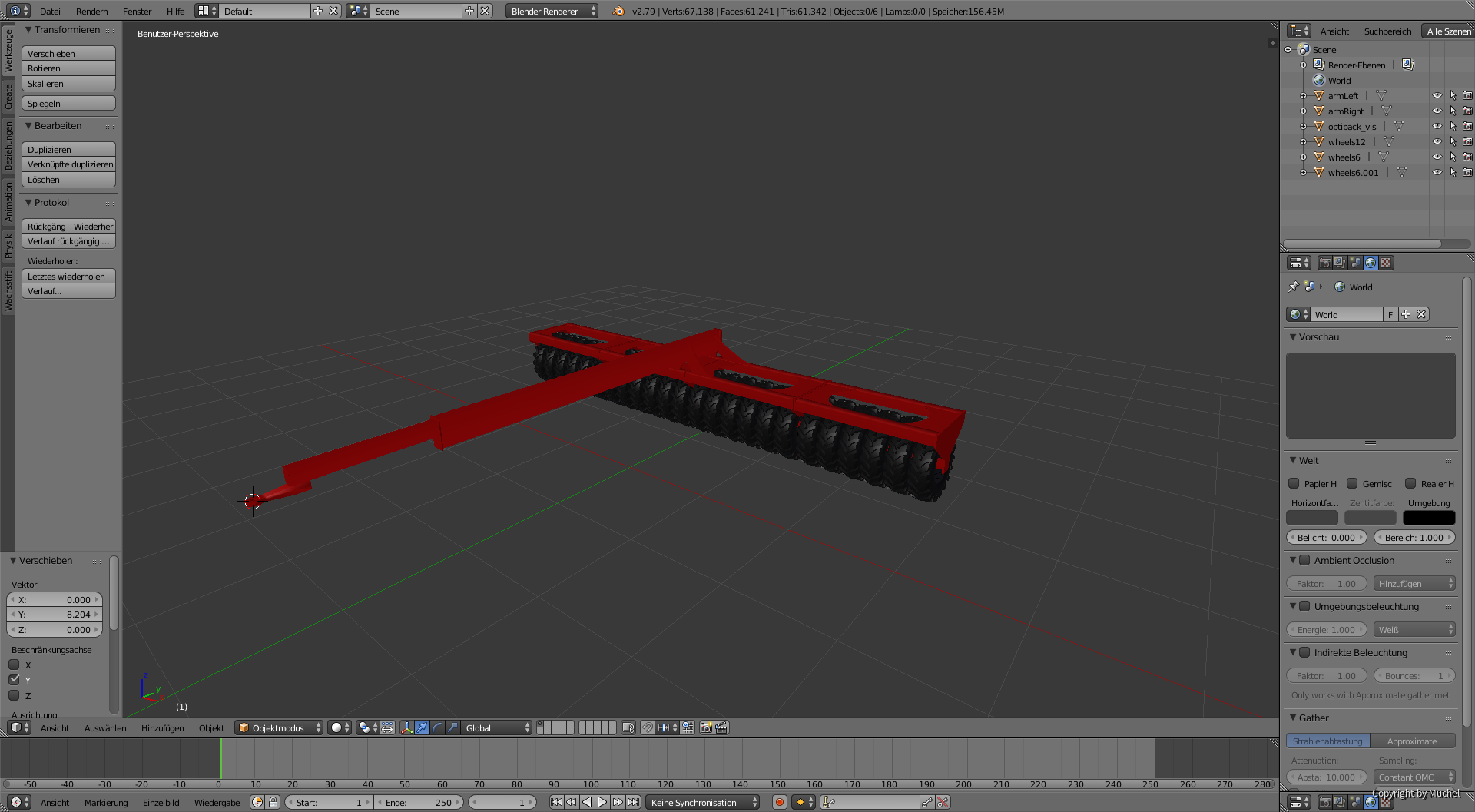This screenshot has width=1475, height=812.
Task: Toggle render camera icon for optipack_vis
Action: click(x=1467, y=126)
